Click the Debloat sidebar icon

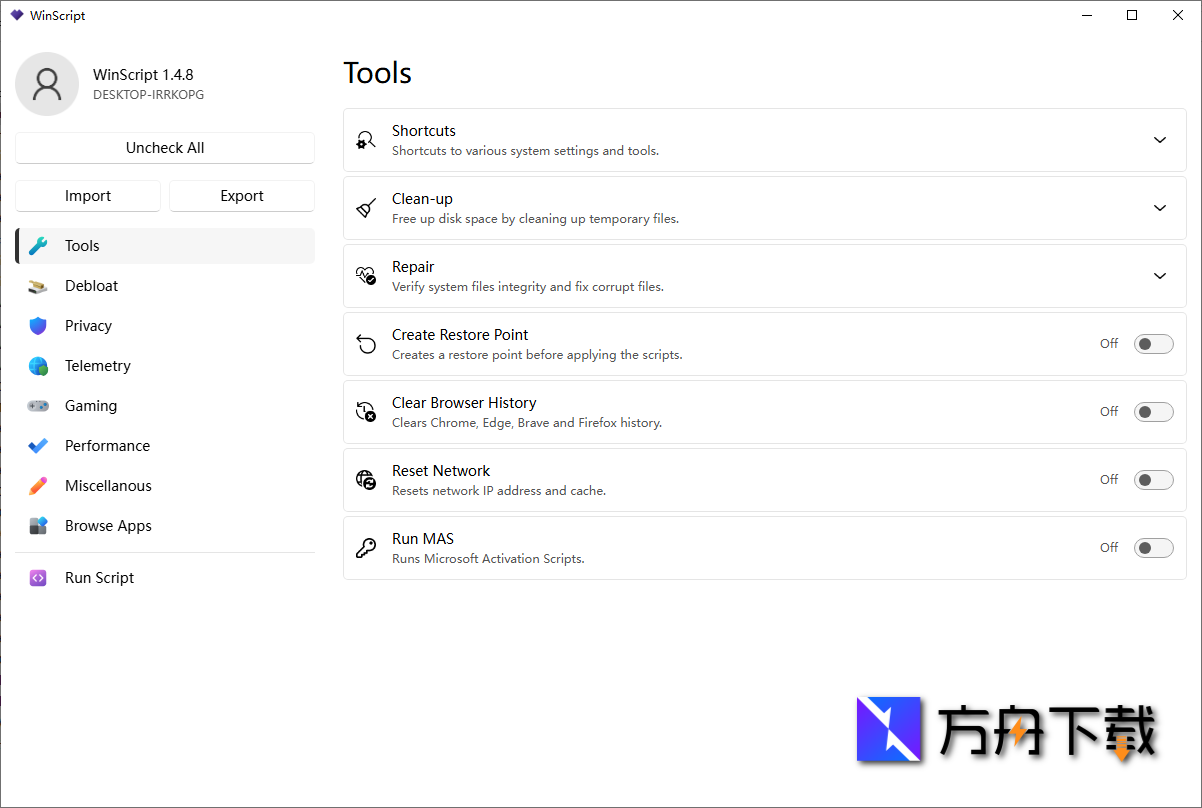click(38, 286)
